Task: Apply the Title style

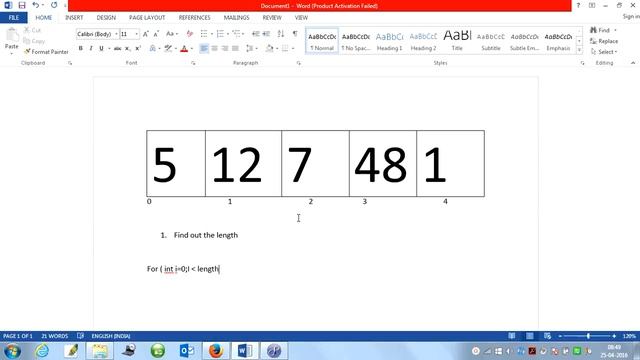Action: [x=457, y=41]
